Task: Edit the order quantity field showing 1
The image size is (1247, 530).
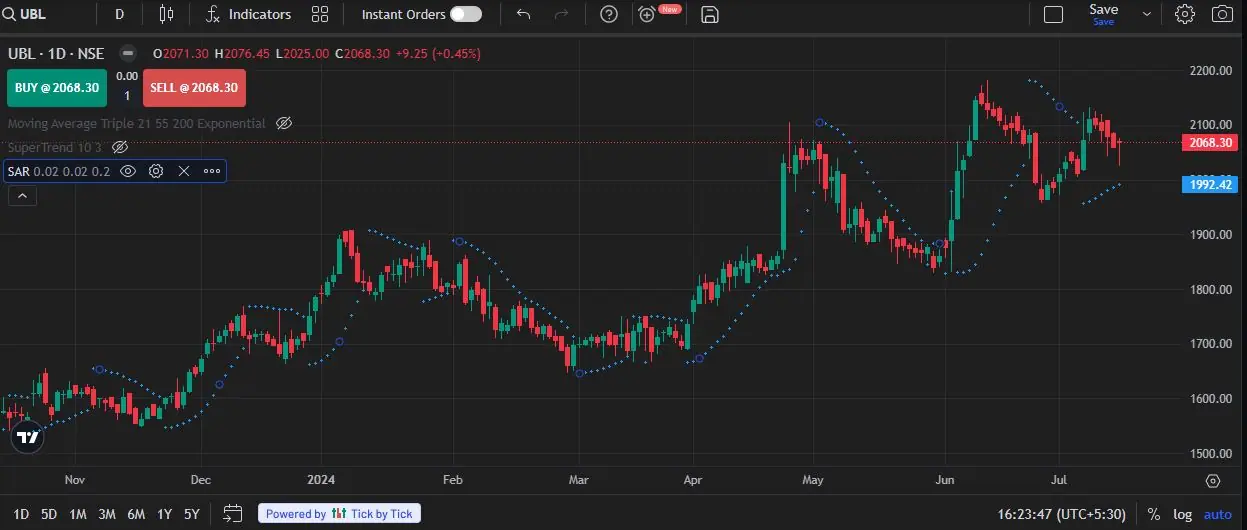Action: tap(127, 96)
